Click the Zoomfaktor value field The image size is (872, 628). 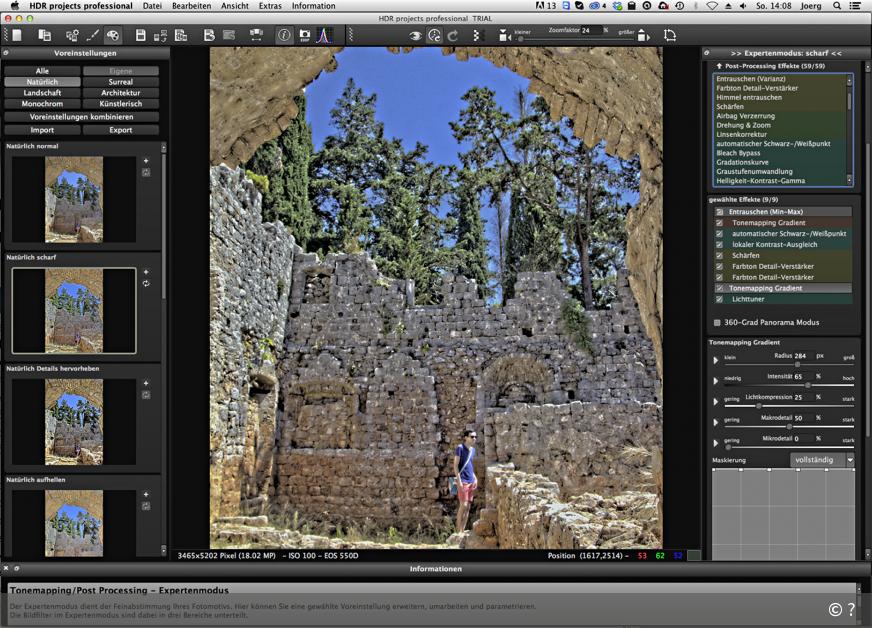coord(591,31)
